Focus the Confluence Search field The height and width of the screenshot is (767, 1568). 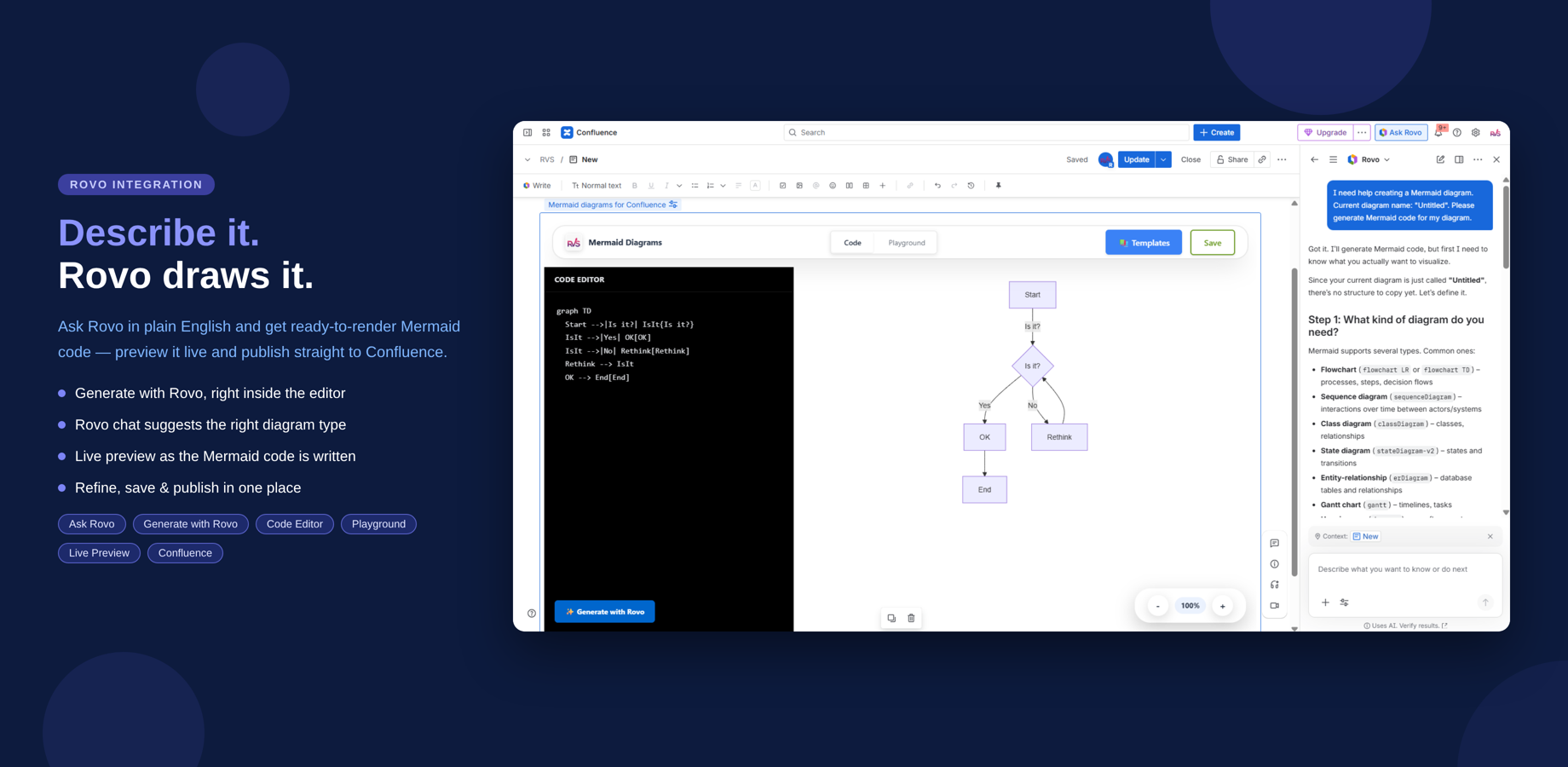click(986, 133)
